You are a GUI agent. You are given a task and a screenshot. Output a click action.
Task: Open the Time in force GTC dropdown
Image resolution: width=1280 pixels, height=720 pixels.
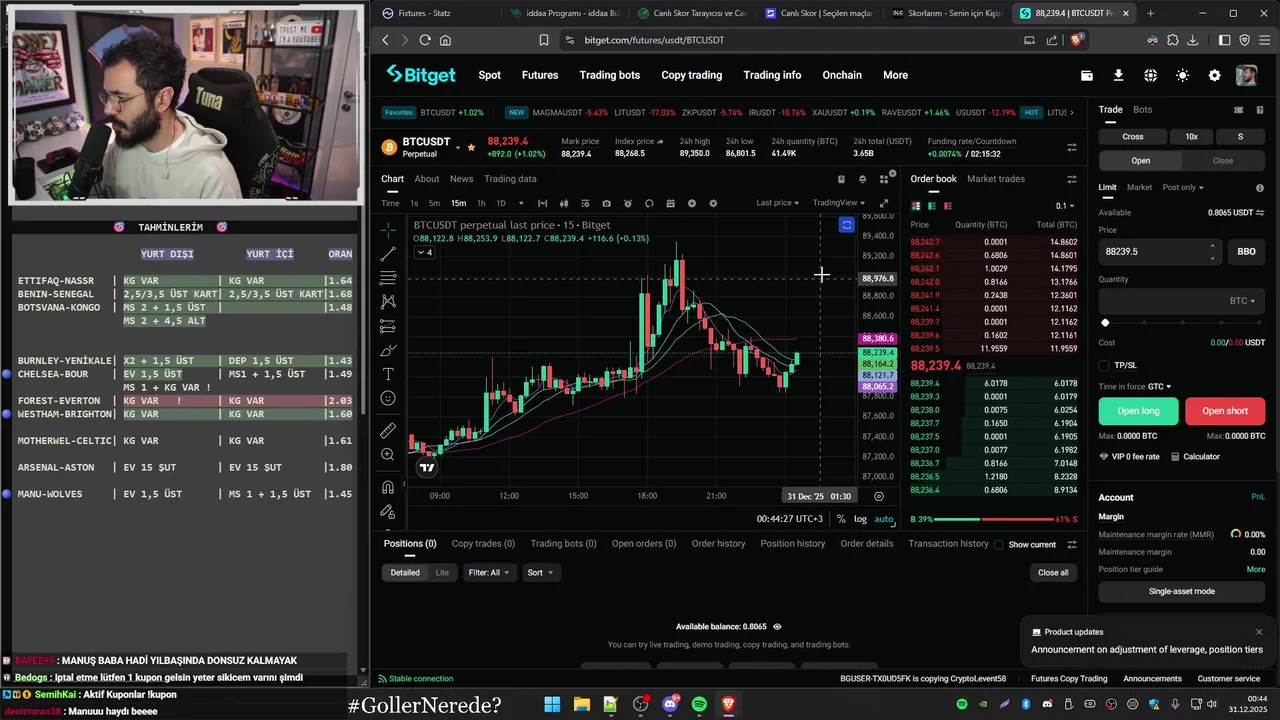[1160, 386]
